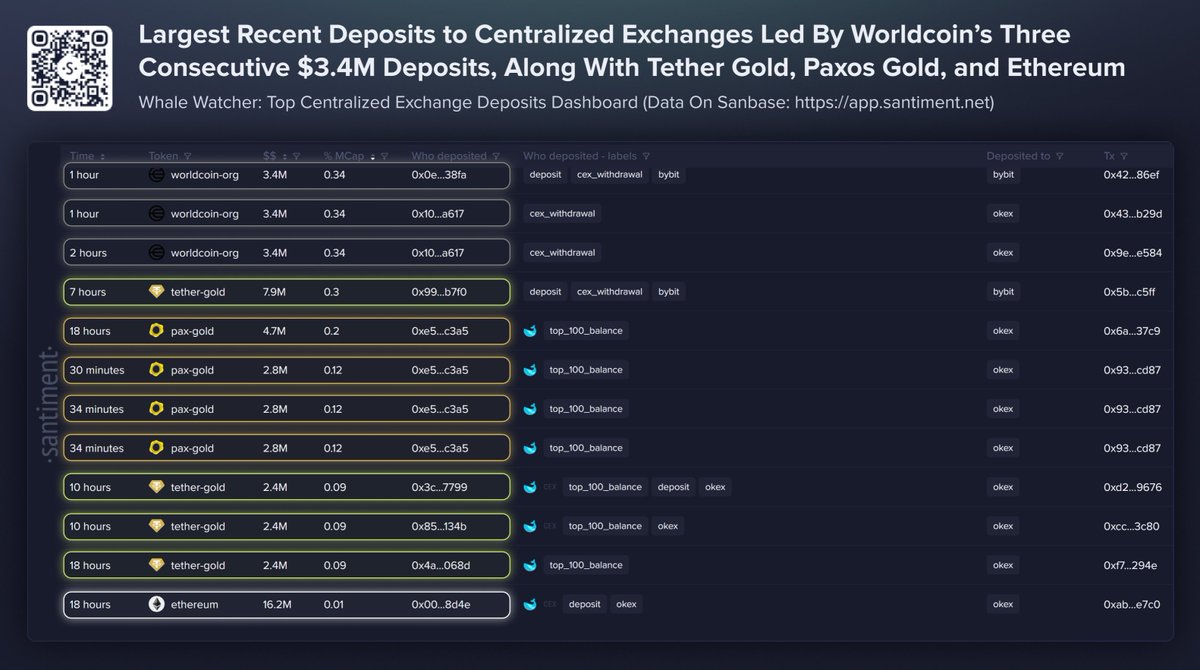Open the Tx column filter
This screenshot has width=1200, height=670.
click(x=1124, y=157)
